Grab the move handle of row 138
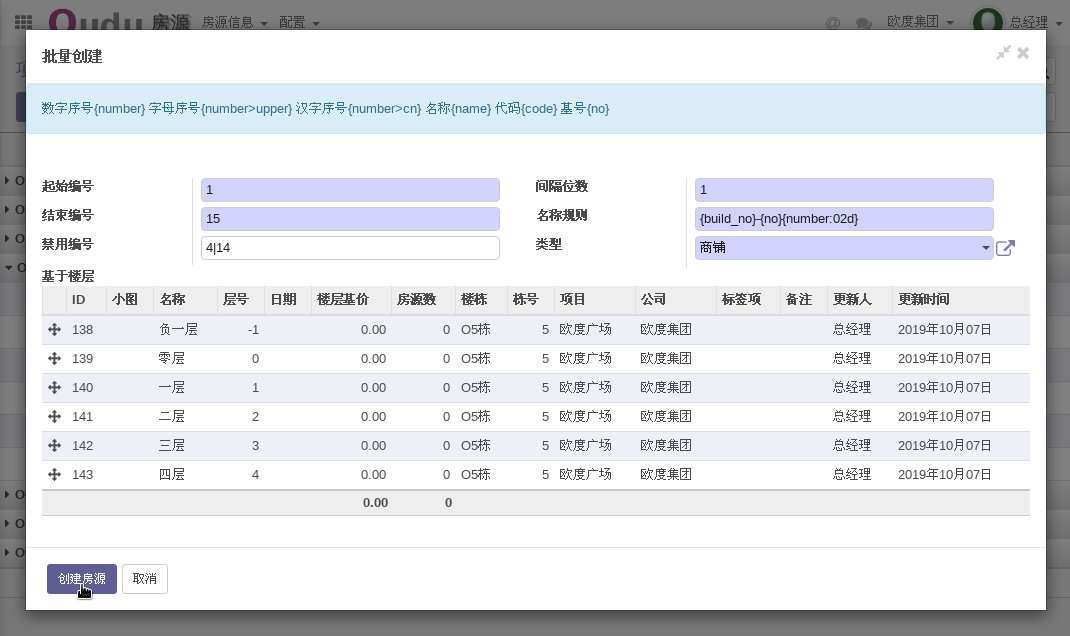 coord(55,330)
